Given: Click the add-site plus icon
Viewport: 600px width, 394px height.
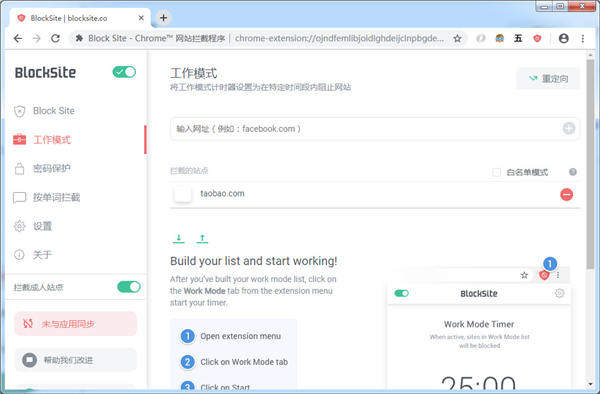Looking at the screenshot, I should (x=569, y=129).
